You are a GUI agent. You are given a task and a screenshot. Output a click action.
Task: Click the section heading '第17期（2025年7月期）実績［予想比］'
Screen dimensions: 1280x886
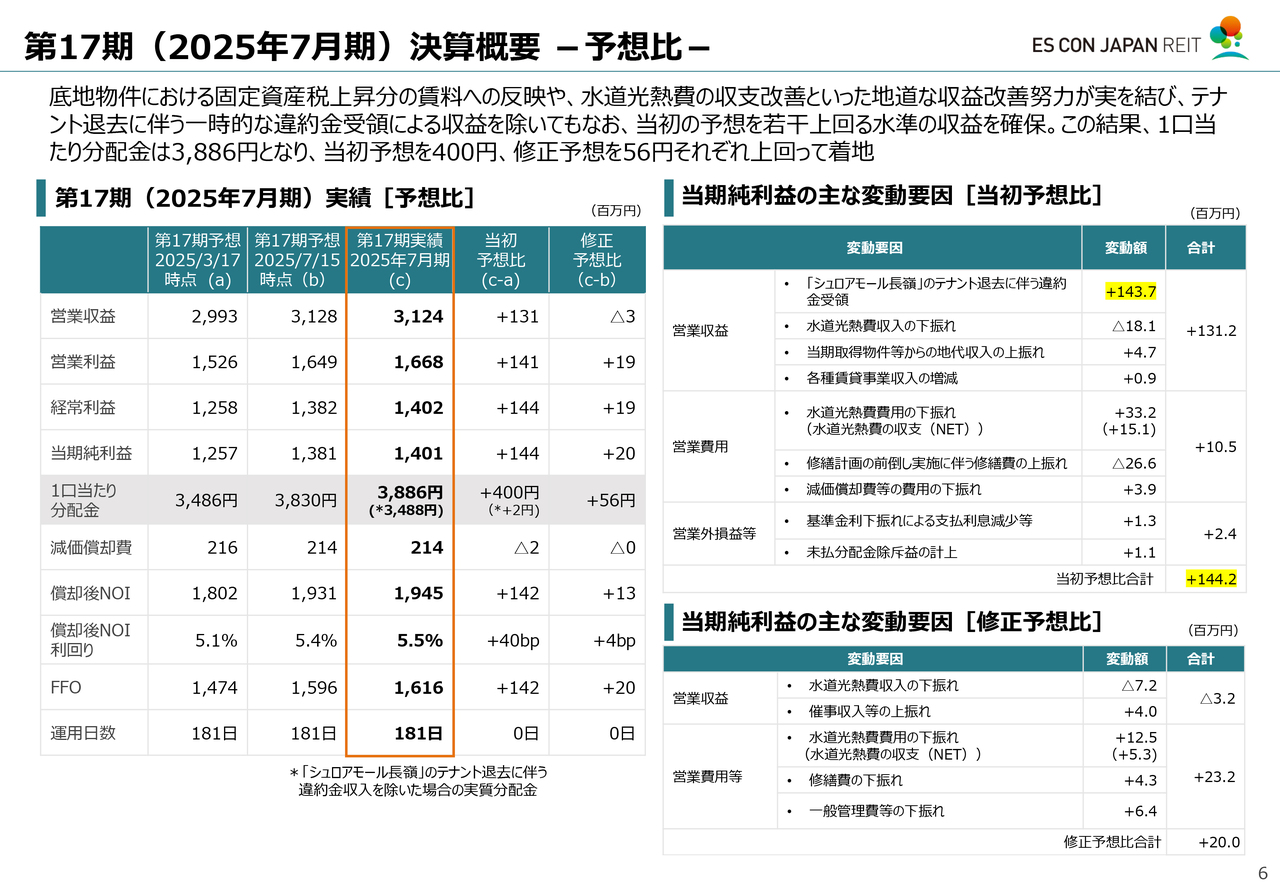pyautogui.click(x=264, y=197)
